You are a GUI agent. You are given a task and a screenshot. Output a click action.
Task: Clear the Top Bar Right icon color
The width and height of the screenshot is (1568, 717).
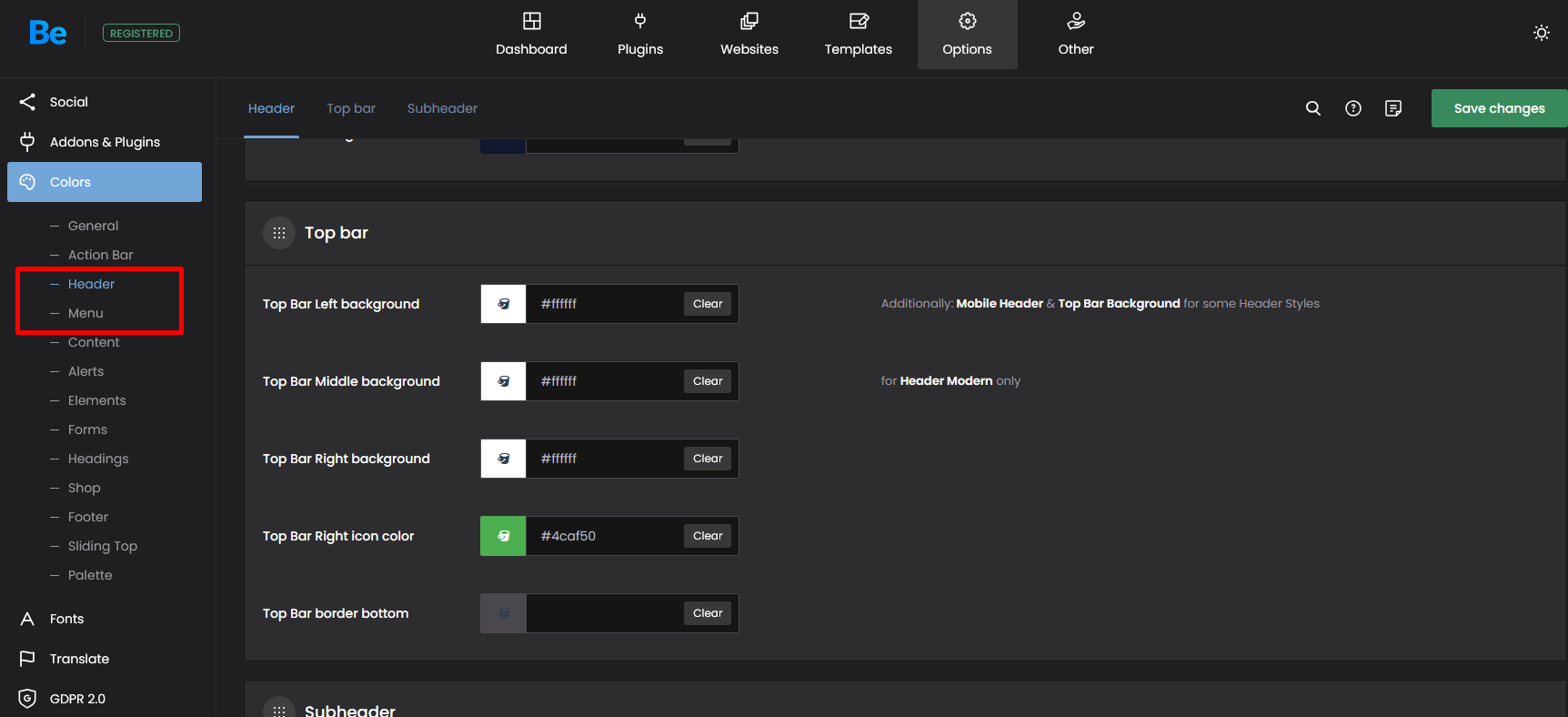point(708,536)
